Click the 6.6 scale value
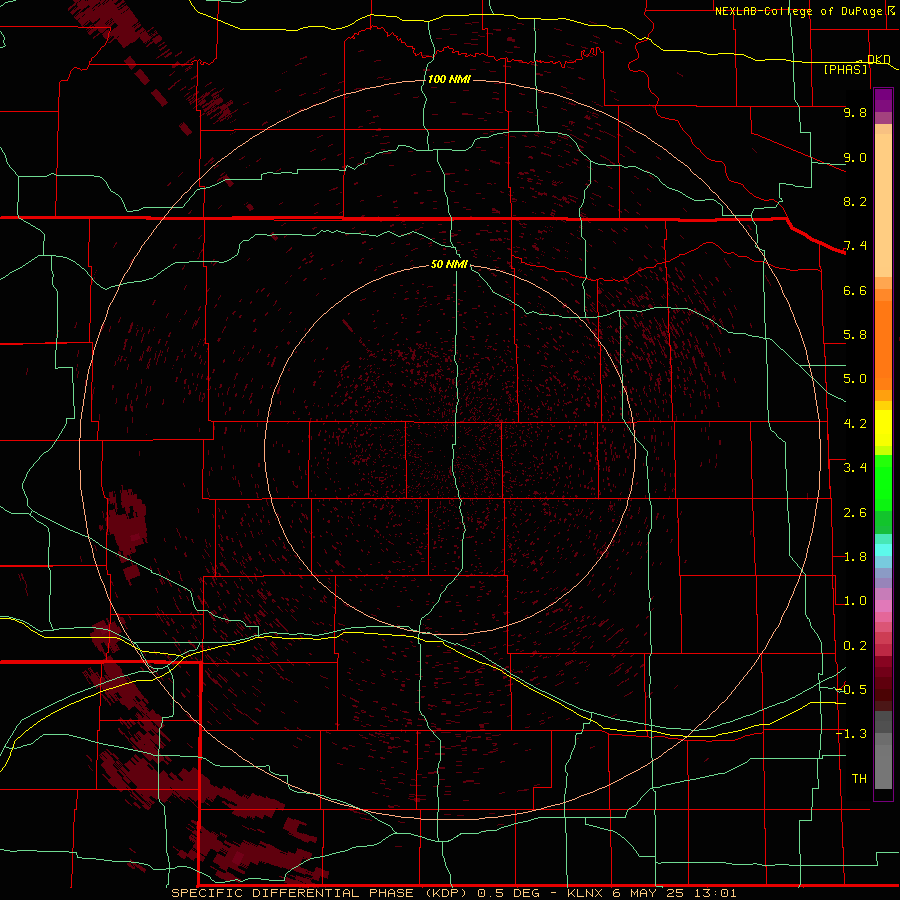The image size is (900, 900). coord(855,290)
